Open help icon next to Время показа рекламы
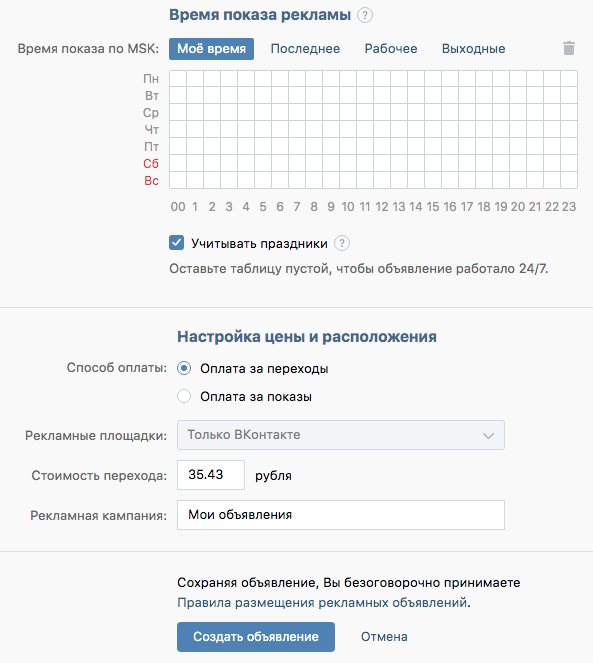This screenshot has height=663, width=593. click(365, 15)
